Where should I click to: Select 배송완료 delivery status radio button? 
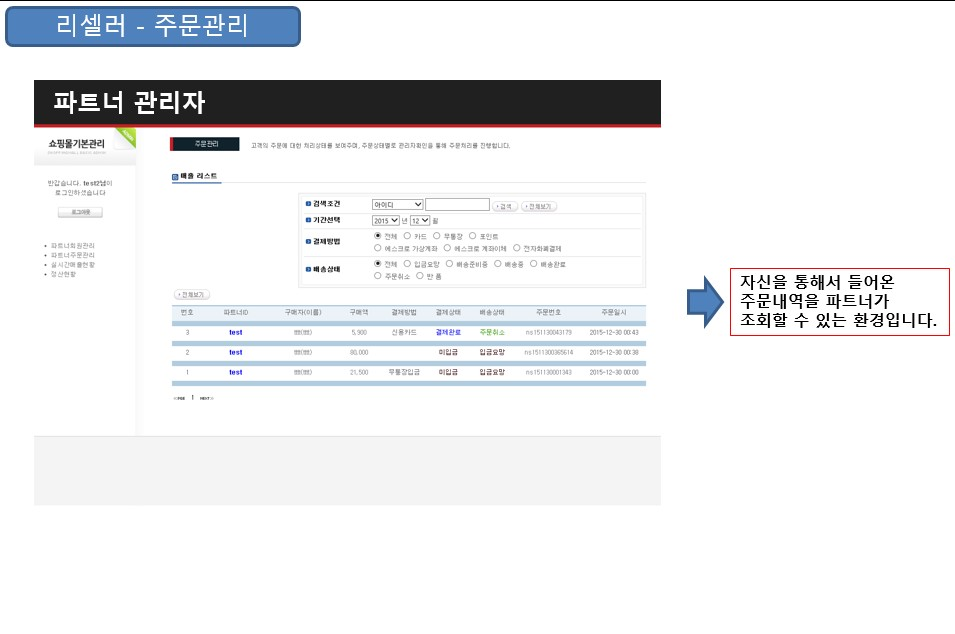coord(533,264)
